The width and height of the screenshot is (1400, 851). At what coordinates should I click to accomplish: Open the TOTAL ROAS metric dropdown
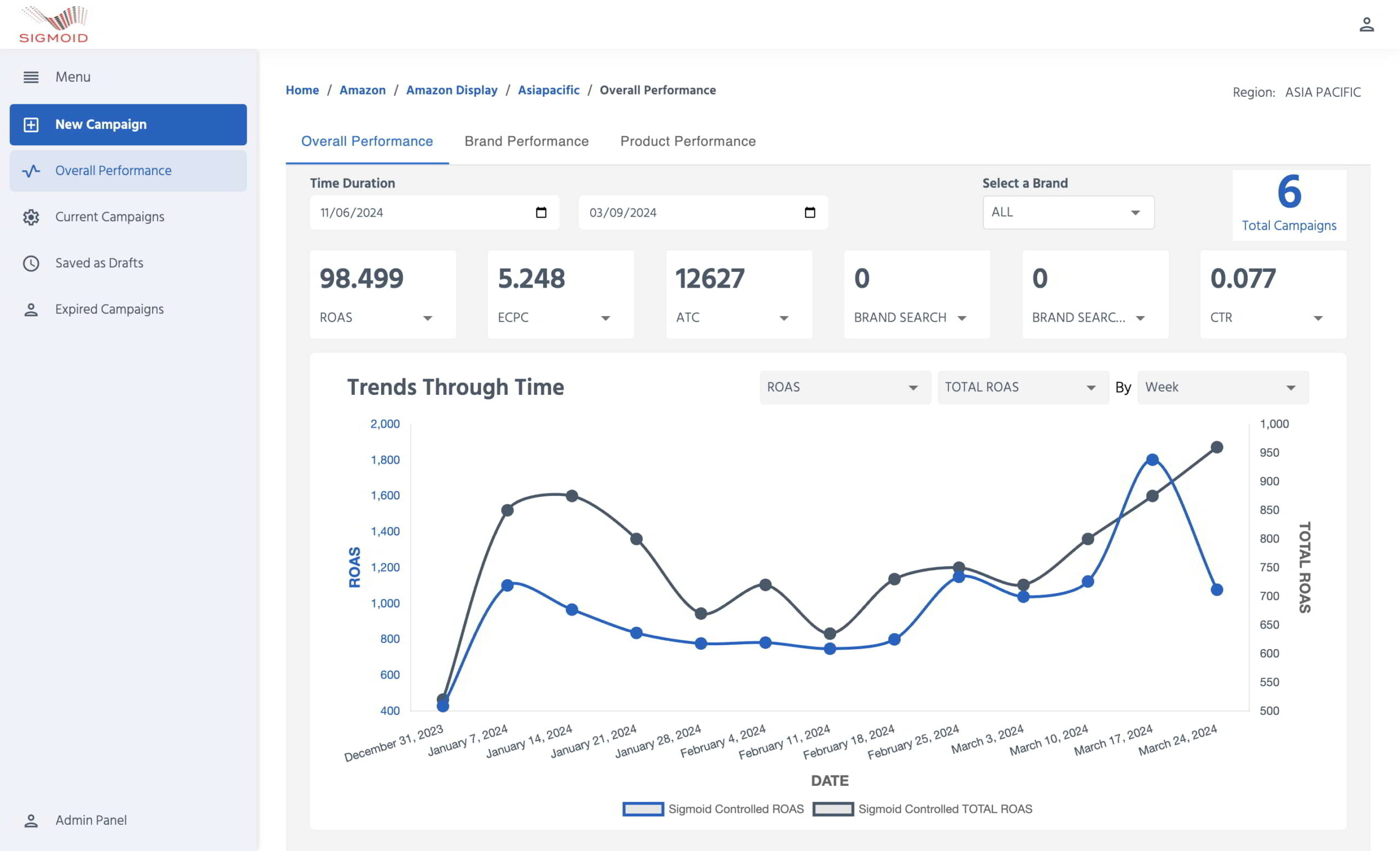[x=1022, y=387]
